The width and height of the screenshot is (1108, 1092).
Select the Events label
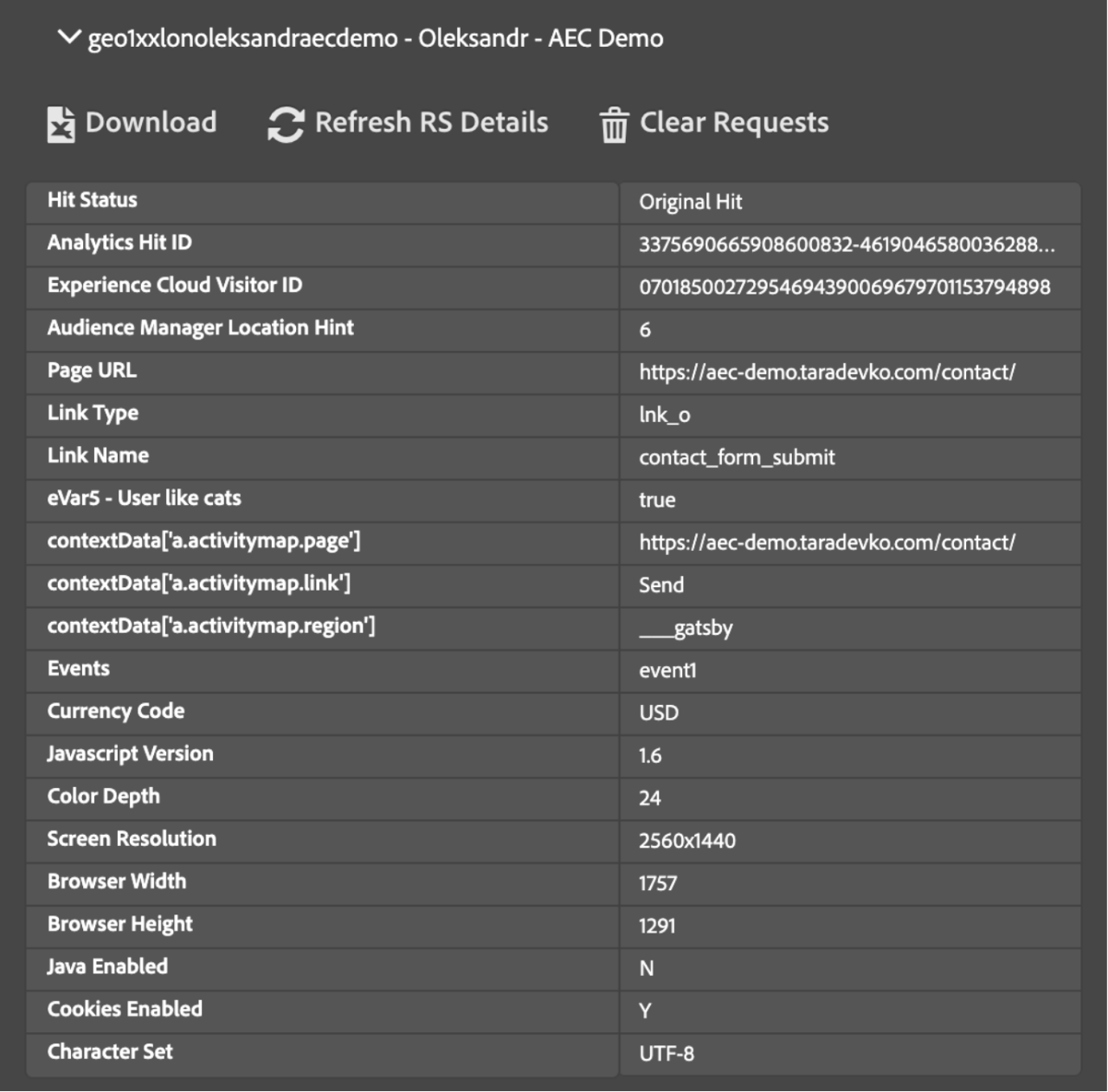pos(78,669)
